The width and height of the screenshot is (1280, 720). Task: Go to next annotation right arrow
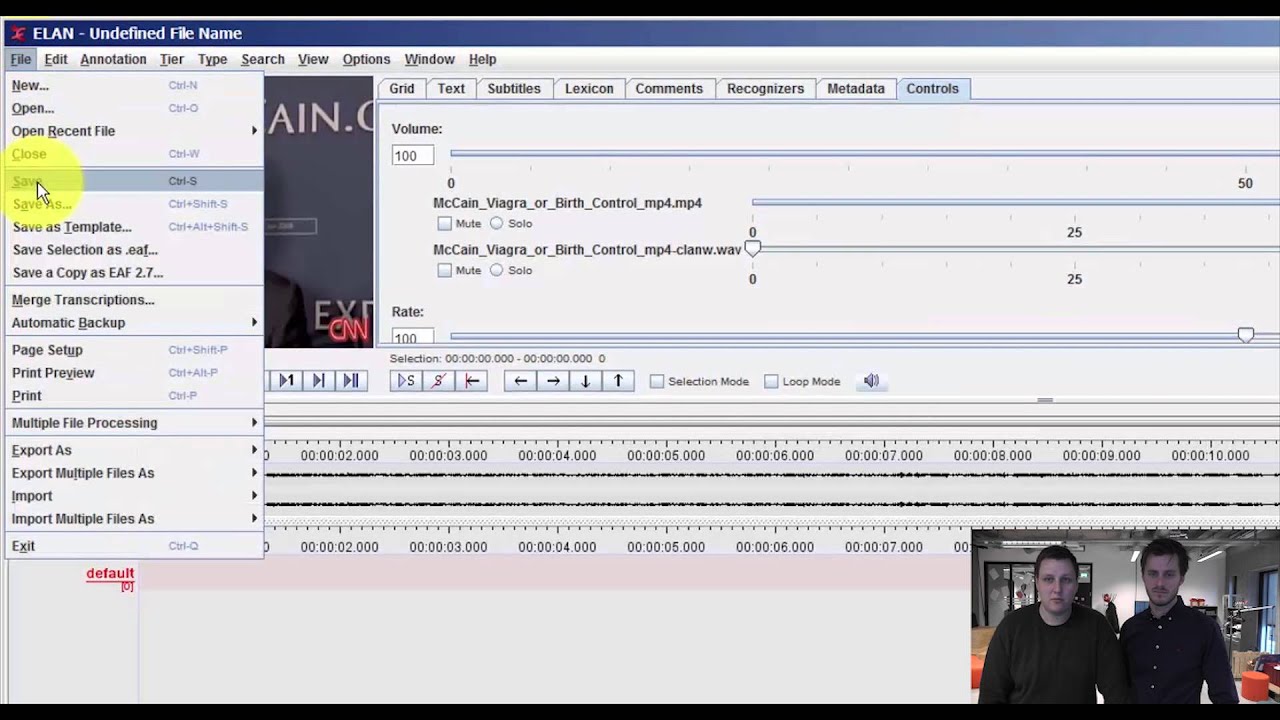click(x=553, y=381)
